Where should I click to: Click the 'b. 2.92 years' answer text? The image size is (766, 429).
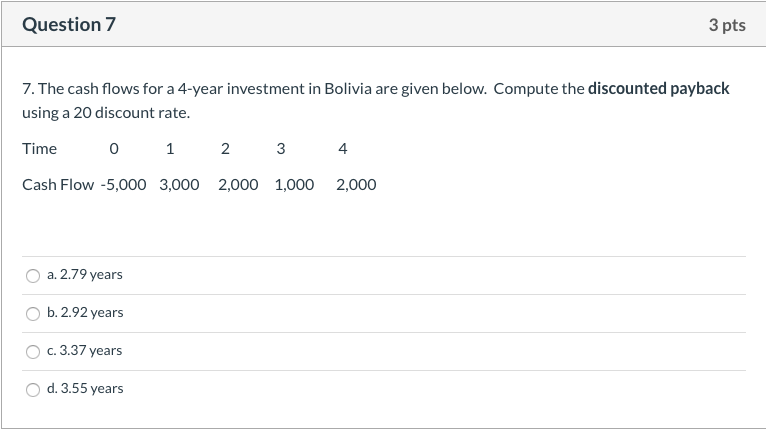click(x=85, y=313)
